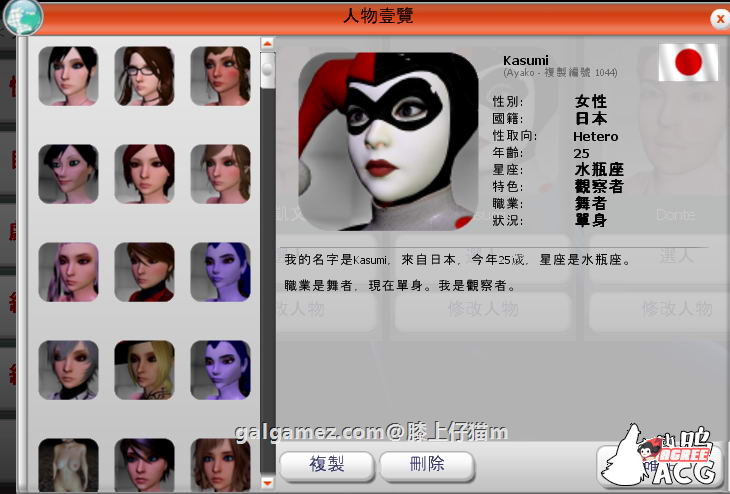Select brown-ponytail girl thumbnail in first row
This screenshot has width=730, height=494.
pos(221,76)
